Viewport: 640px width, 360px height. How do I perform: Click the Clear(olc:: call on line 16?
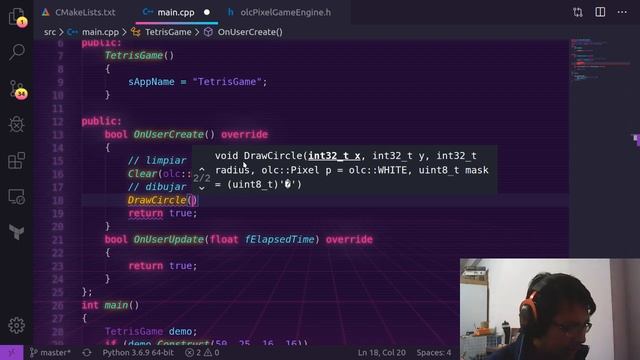160,174
